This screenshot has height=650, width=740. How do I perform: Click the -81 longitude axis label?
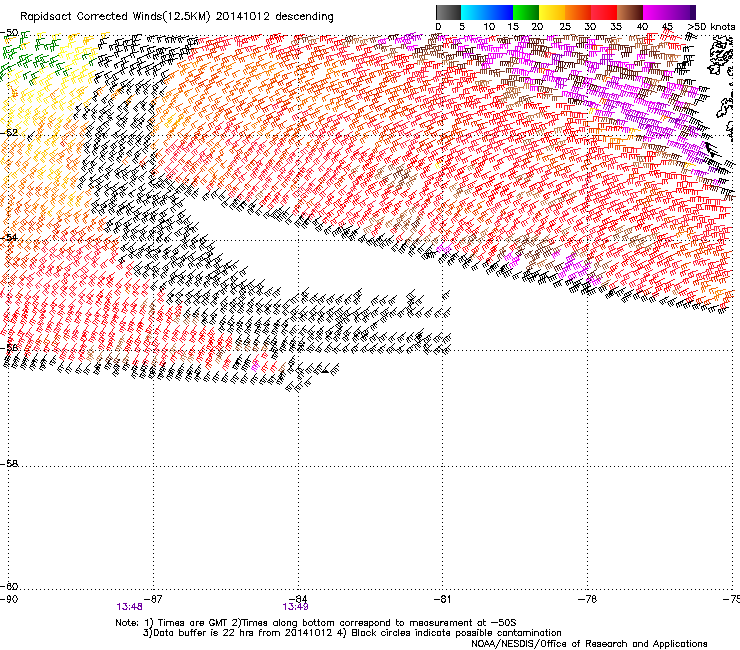click(x=442, y=599)
